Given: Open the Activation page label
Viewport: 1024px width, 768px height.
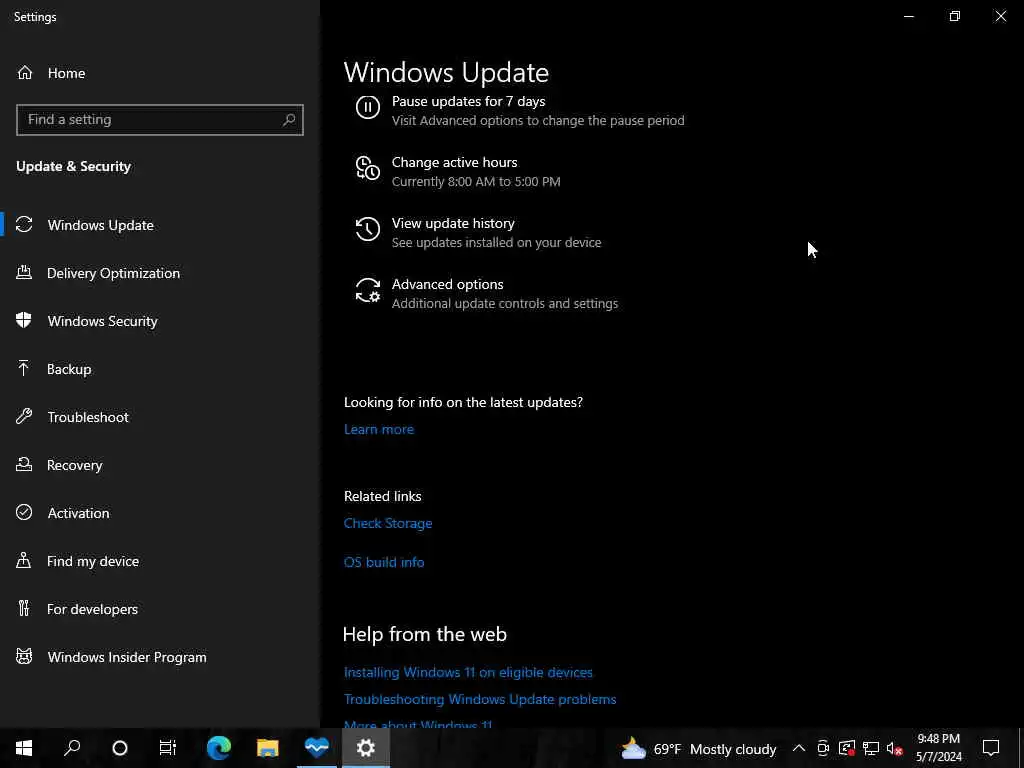Looking at the screenshot, I should (x=78, y=513).
